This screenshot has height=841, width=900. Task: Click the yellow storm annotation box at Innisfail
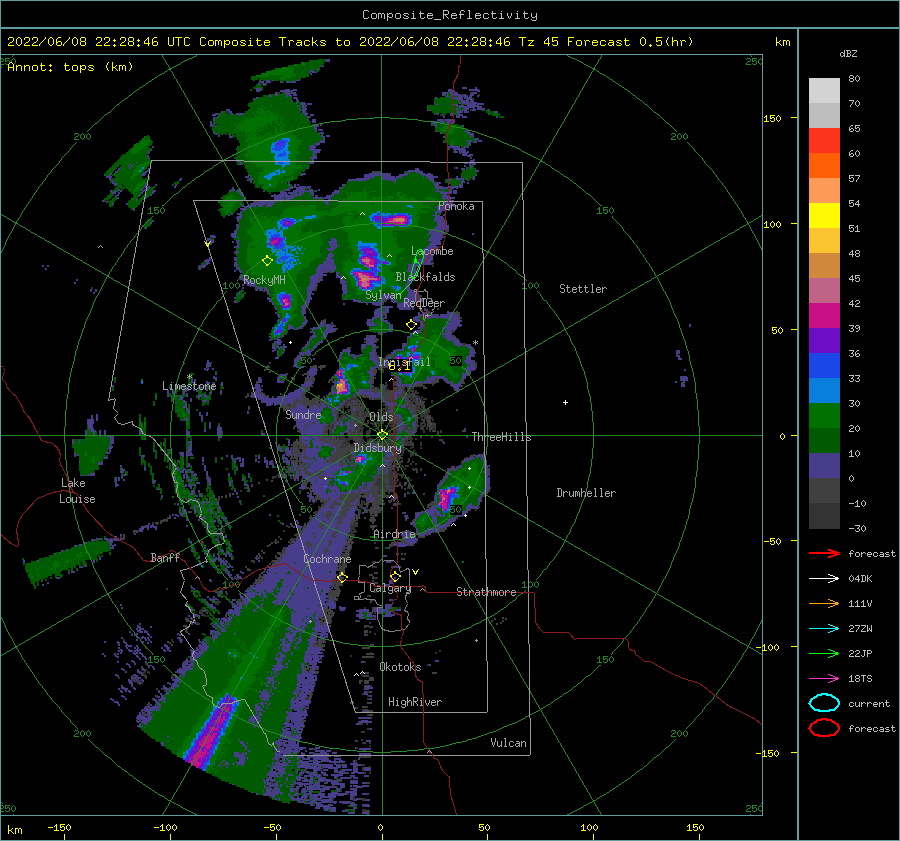401,365
